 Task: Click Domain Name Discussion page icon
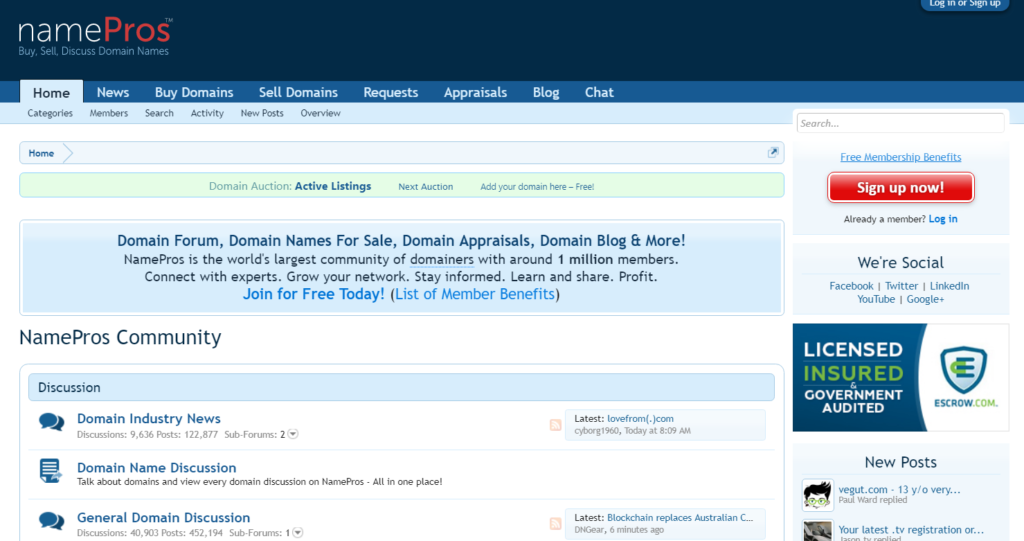50,471
